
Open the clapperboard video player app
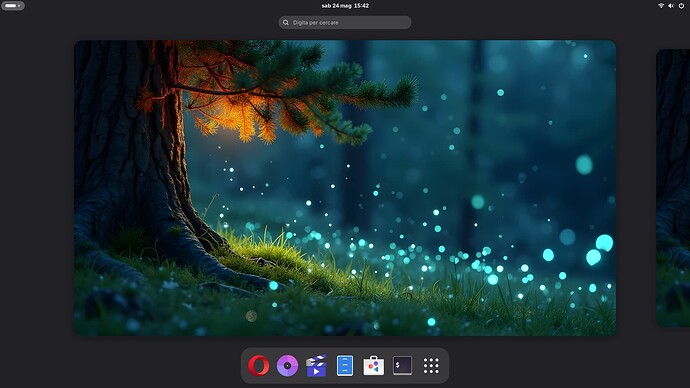[x=316, y=366]
